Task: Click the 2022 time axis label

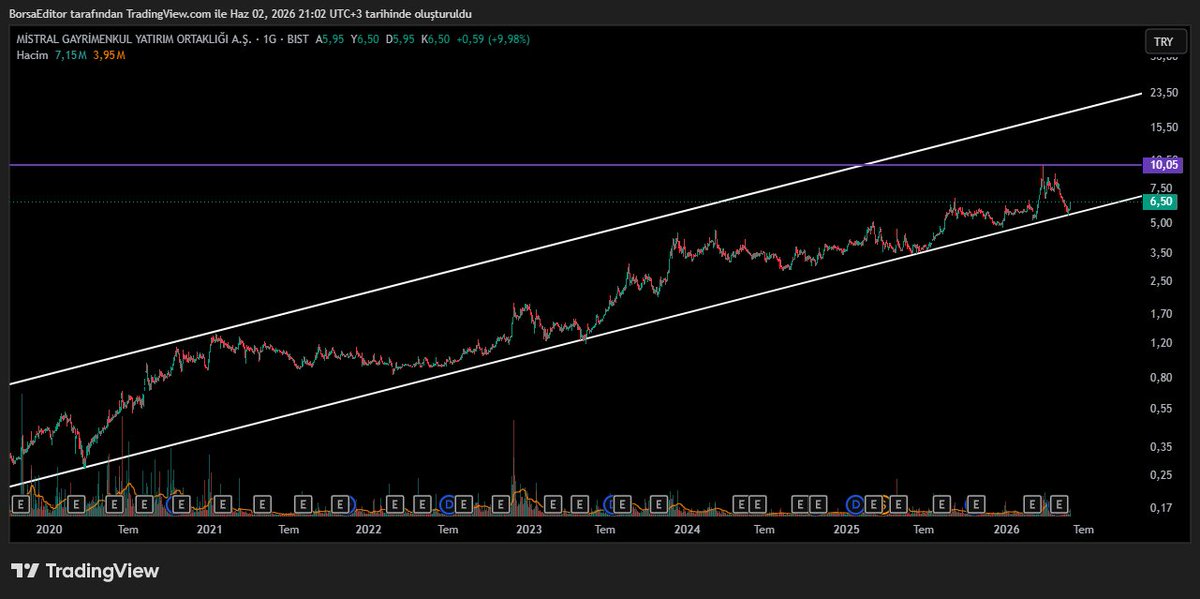Action: coord(368,529)
